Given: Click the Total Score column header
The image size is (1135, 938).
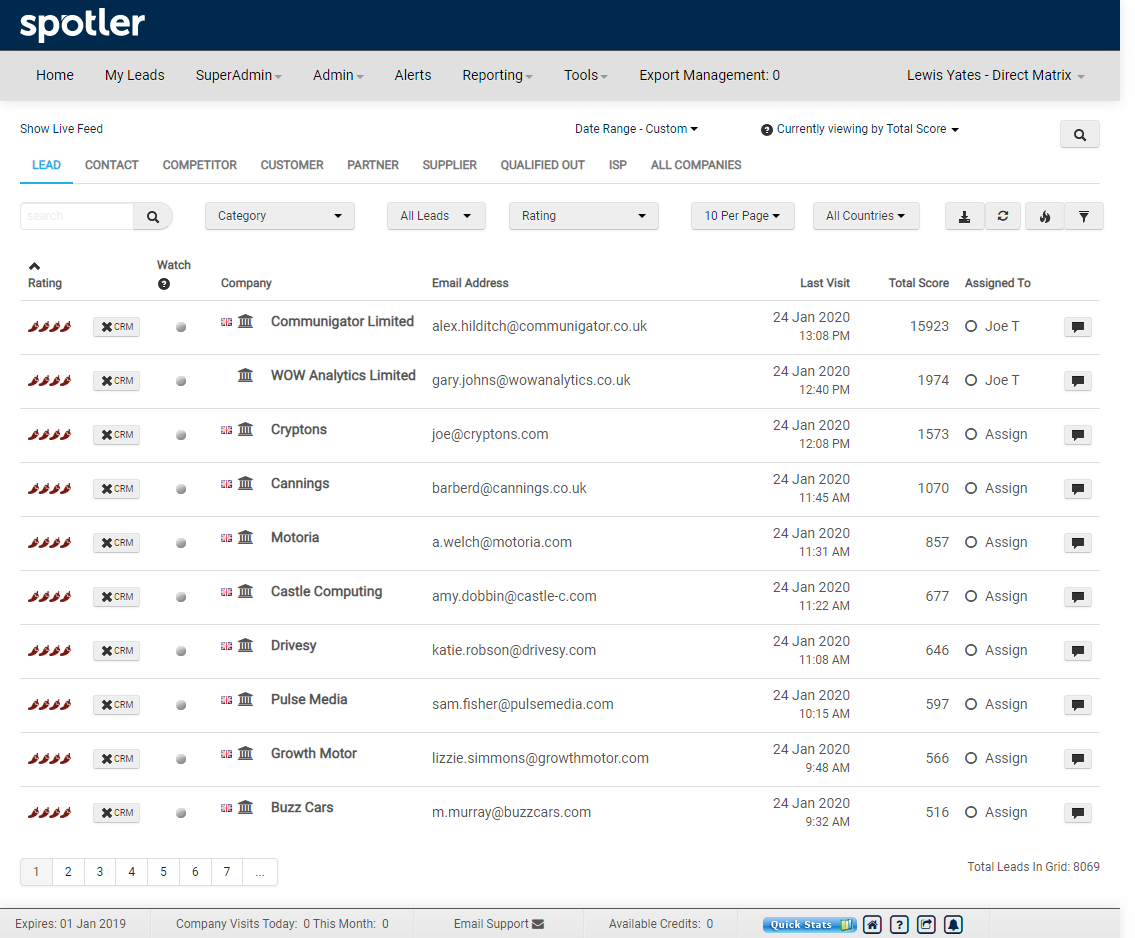Looking at the screenshot, I should [x=919, y=283].
